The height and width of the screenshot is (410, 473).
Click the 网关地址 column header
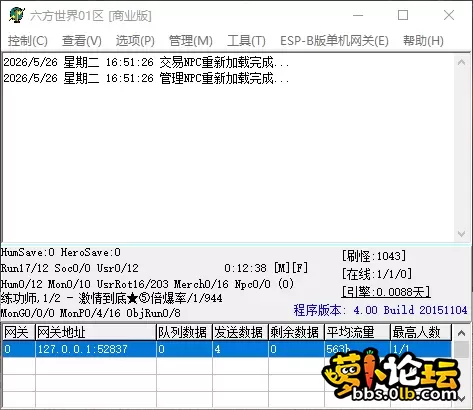pyautogui.click(x=96, y=332)
